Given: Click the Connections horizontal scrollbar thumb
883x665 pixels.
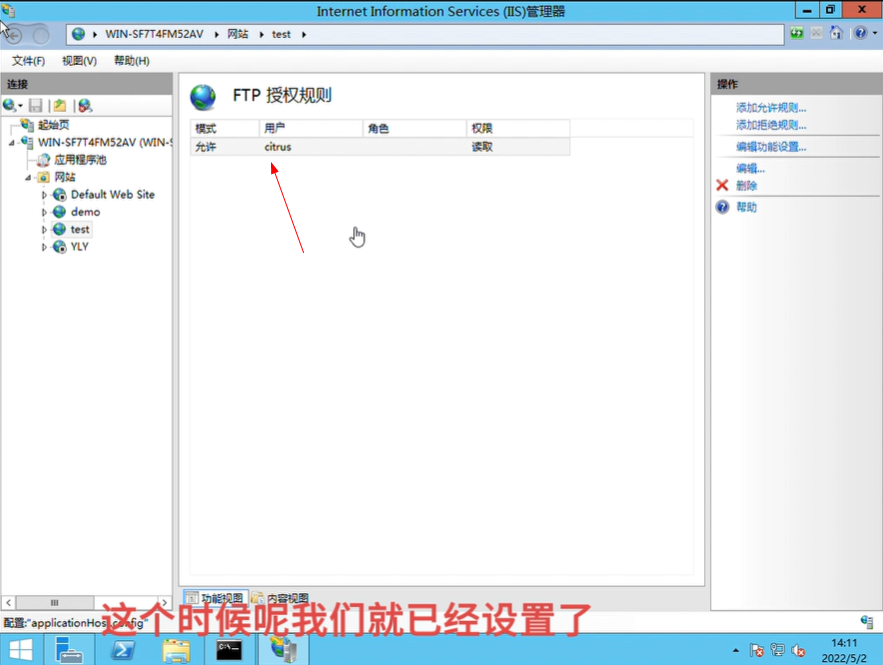Looking at the screenshot, I should tap(55, 602).
